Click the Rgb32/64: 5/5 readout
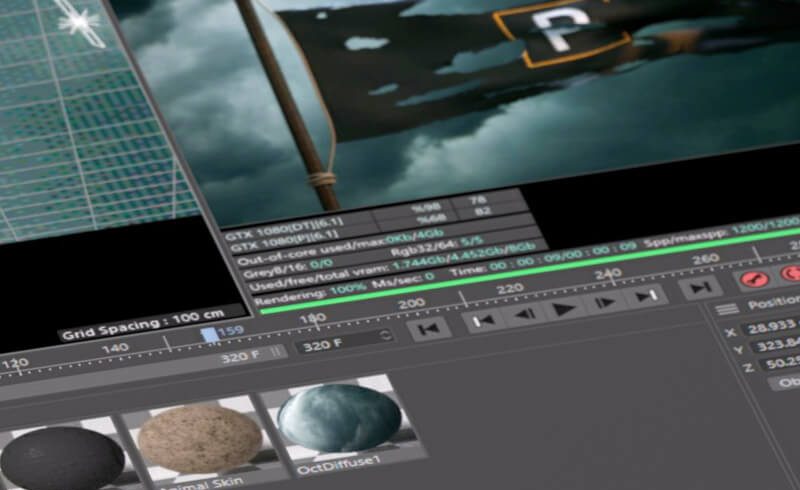The width and height of the screenshot is (800, 490). pos(439,244)
